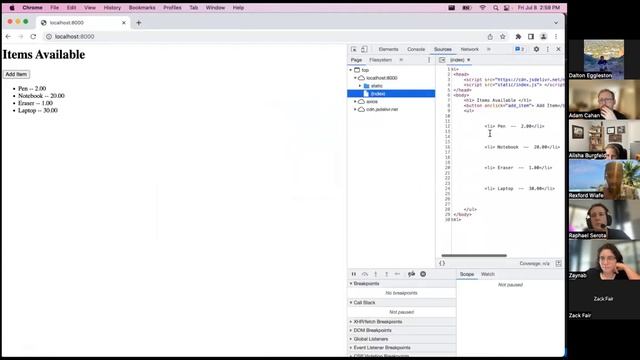640x360 pixels.
Task: Open Chrome three-dot menu
Action: [x=556, y=37]
